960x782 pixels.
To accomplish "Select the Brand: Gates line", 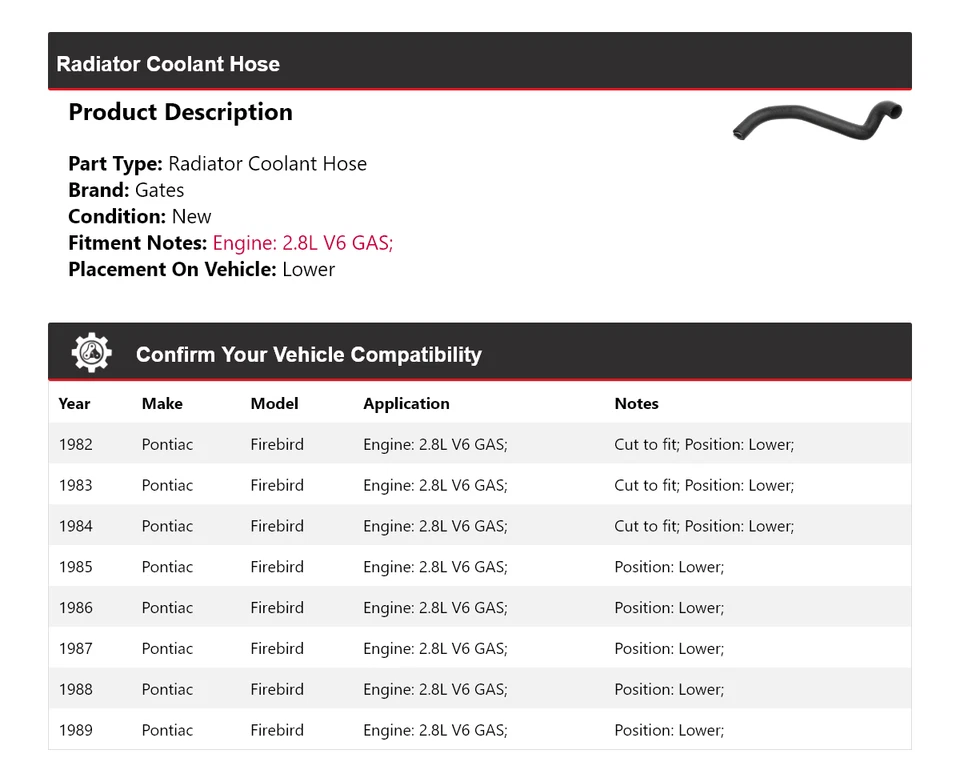I will 126,190.
